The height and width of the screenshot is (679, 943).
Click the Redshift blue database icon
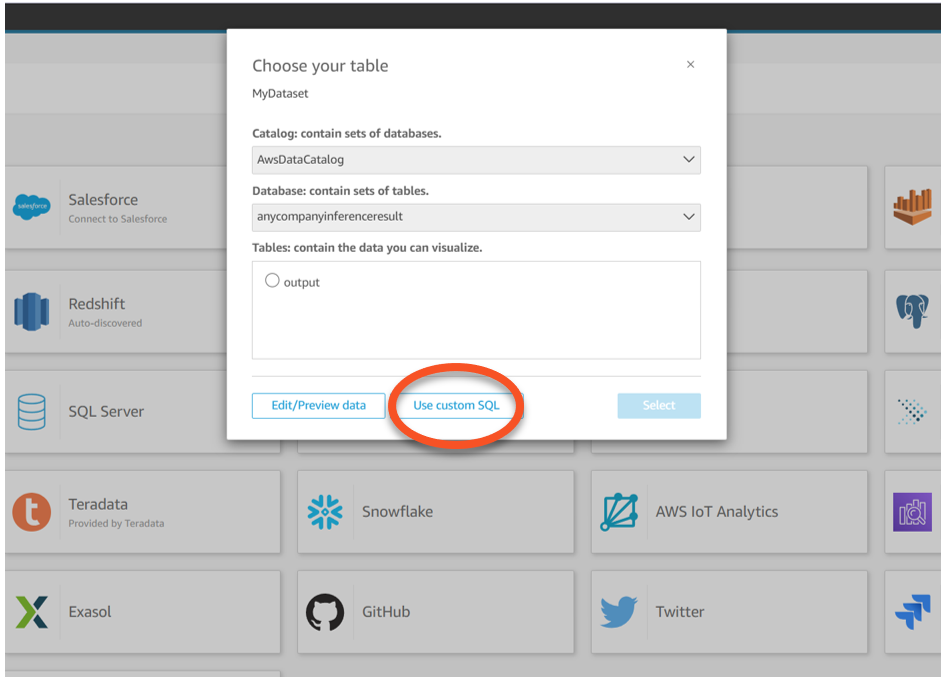pos(31,312)
